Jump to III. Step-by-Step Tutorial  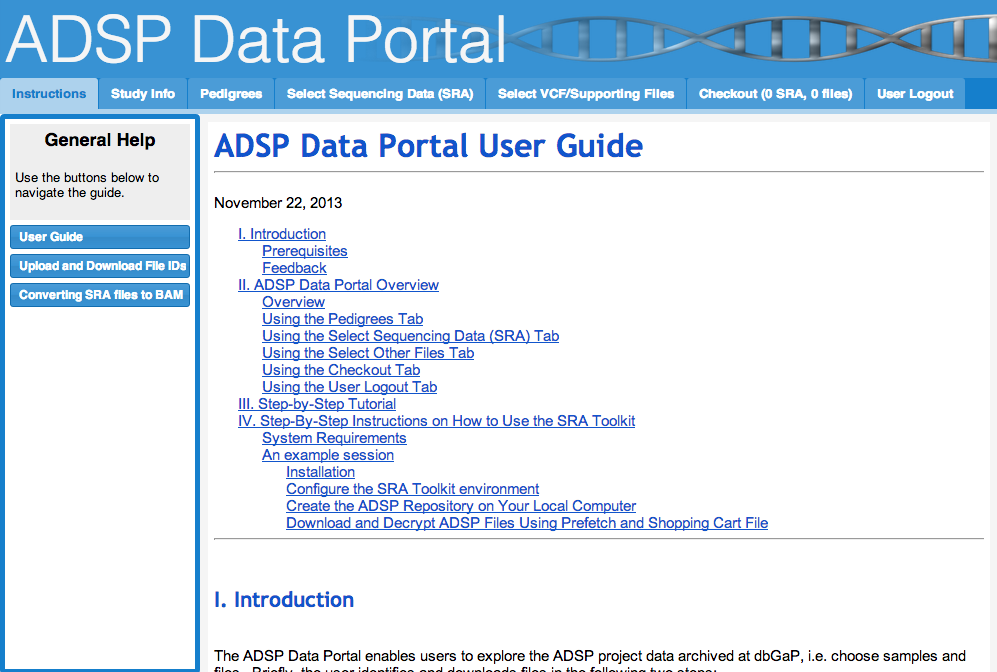(x=317, y=404)
